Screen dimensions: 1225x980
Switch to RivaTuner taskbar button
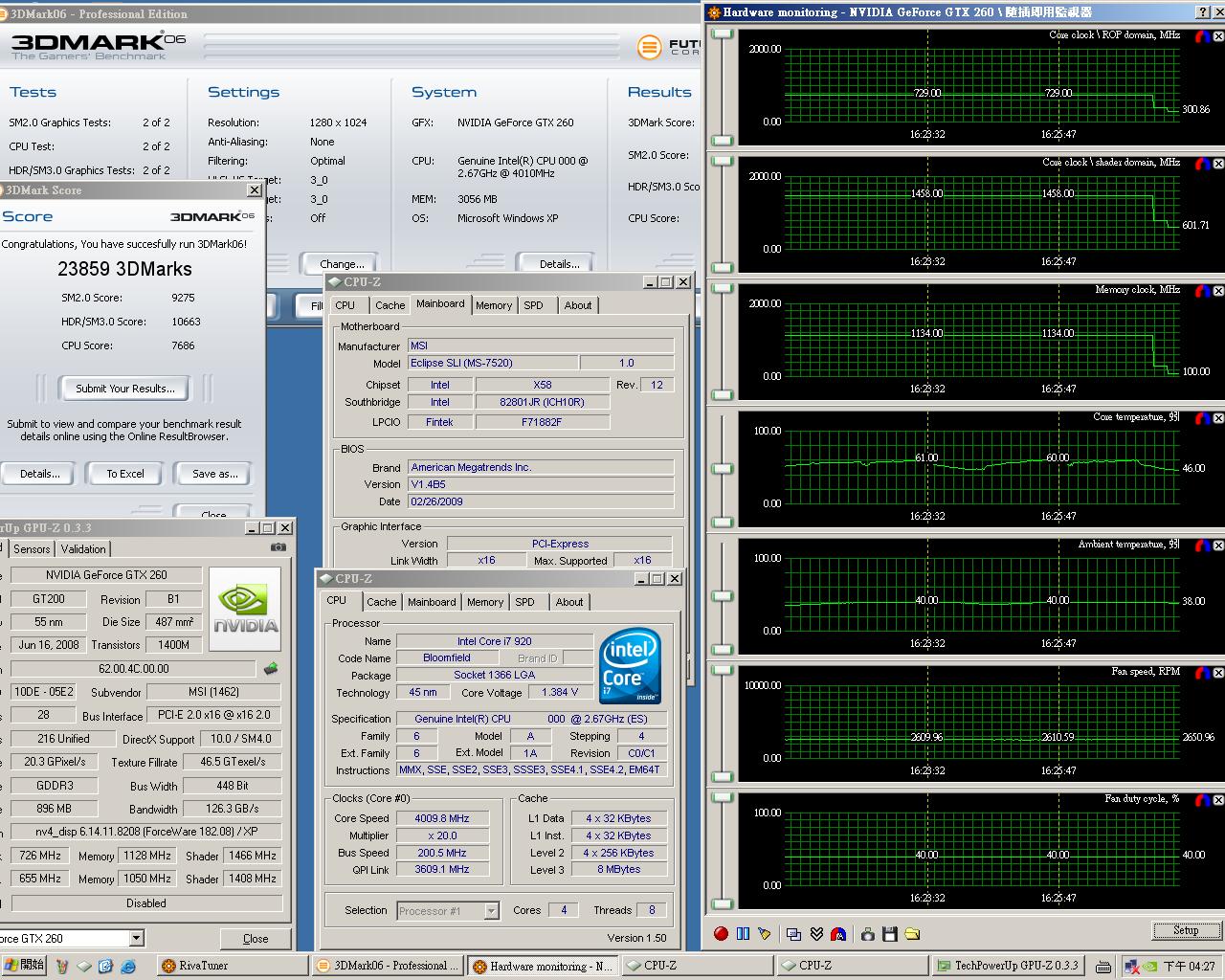231,966
